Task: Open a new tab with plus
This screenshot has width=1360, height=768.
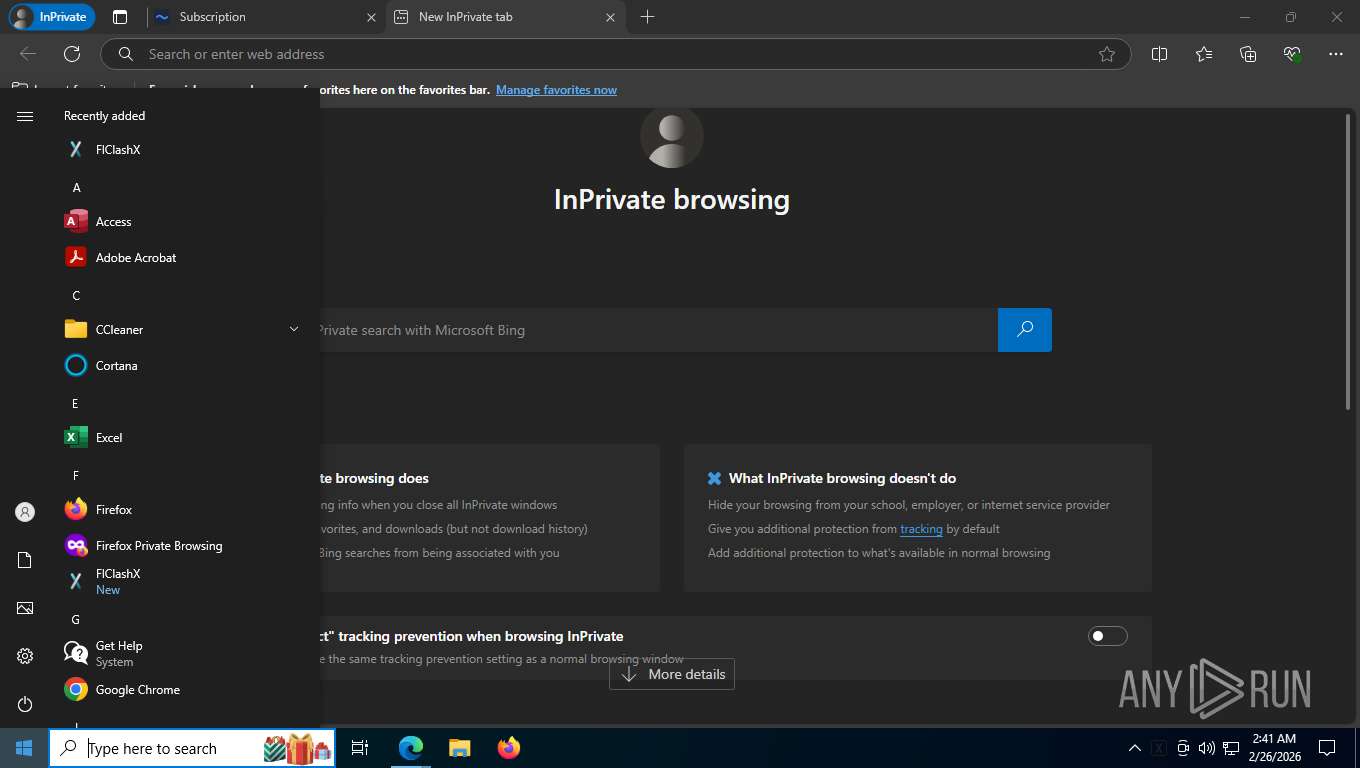Action: click(647, 17)
